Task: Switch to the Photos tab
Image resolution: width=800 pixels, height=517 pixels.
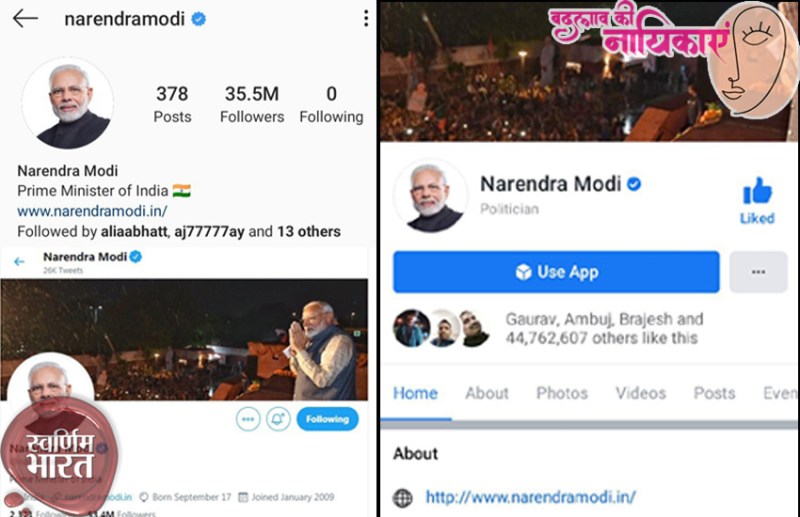Action: [x=562, y=393]
